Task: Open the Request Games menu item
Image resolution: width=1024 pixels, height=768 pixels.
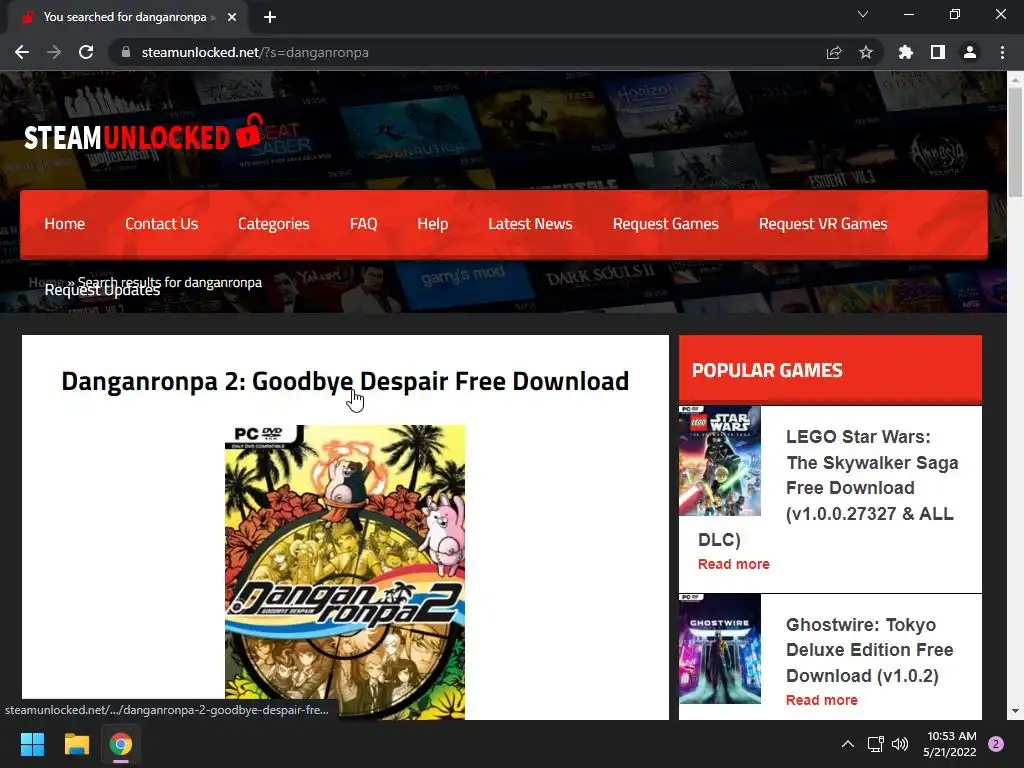Action: pos(665,224)
